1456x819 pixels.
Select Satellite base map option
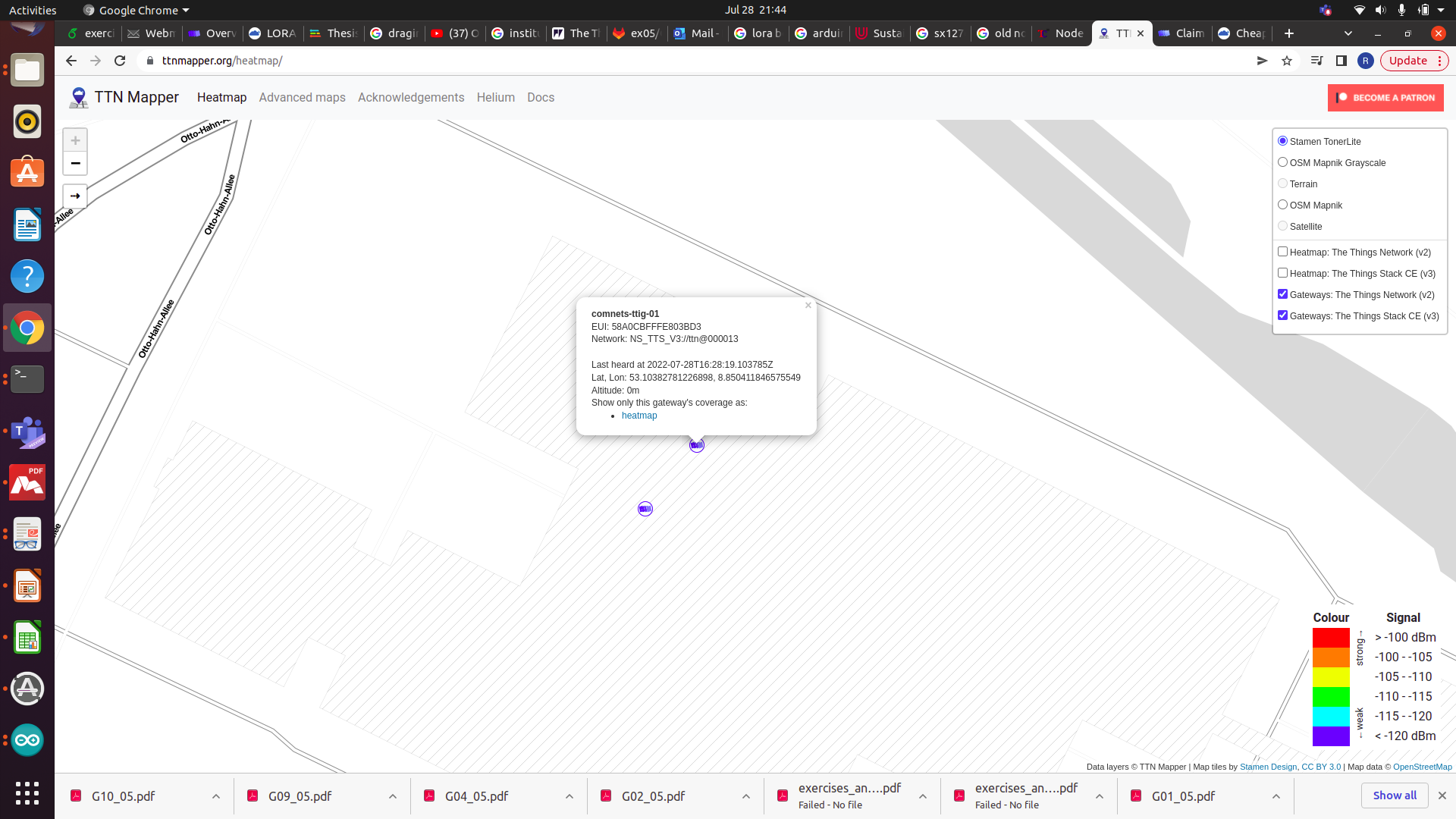pyautogui.click(x=1283, y=226)
